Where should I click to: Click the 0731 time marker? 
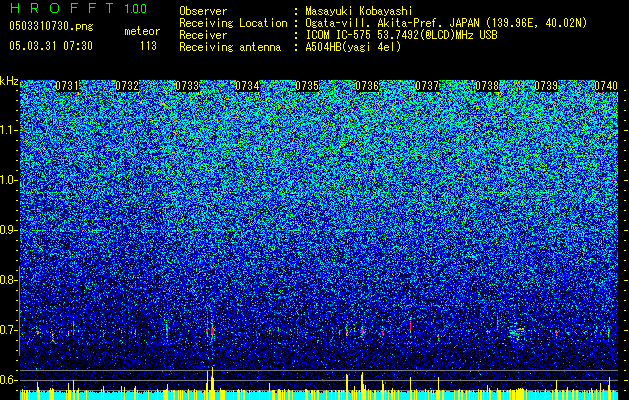click(67, 86)
